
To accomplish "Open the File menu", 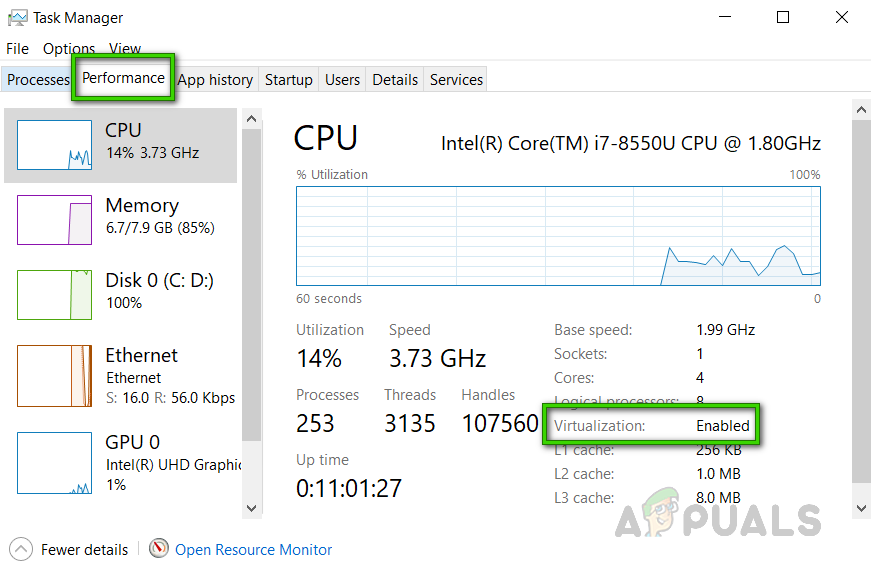I will pyautogui.click(x=17, y=48).
